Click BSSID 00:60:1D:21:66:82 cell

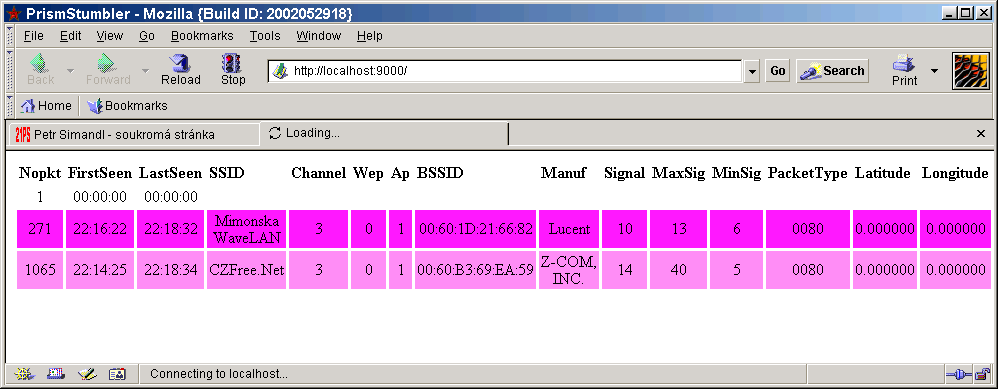click(x=475, y=229)
